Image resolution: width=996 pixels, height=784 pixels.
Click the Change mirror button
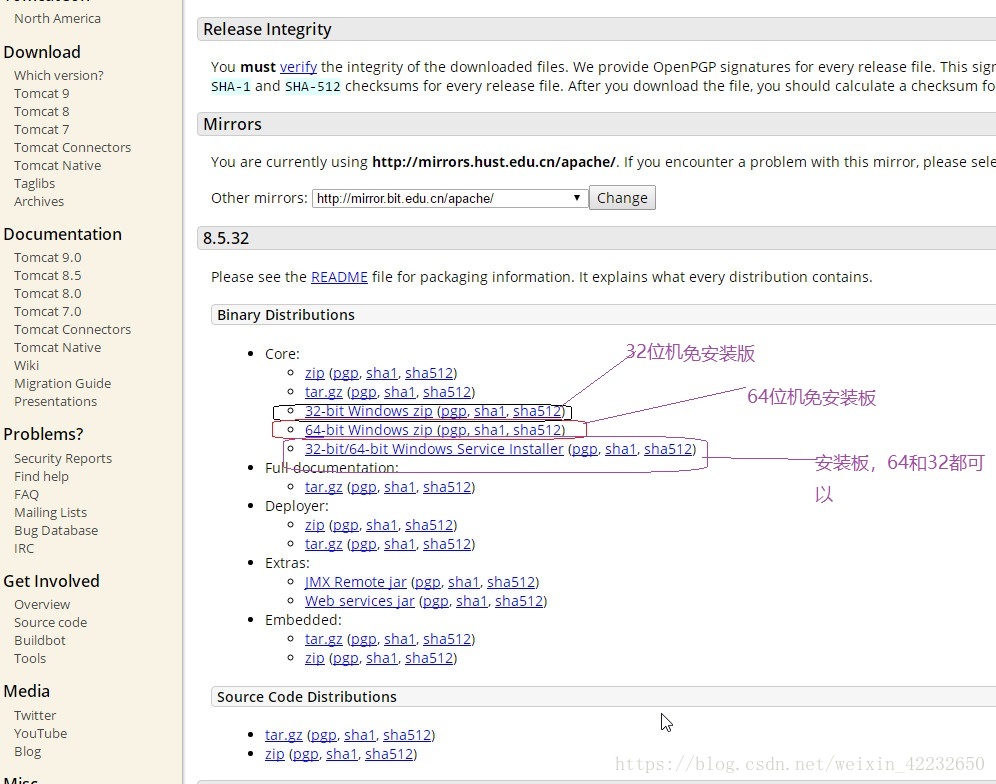coord(622,198)
